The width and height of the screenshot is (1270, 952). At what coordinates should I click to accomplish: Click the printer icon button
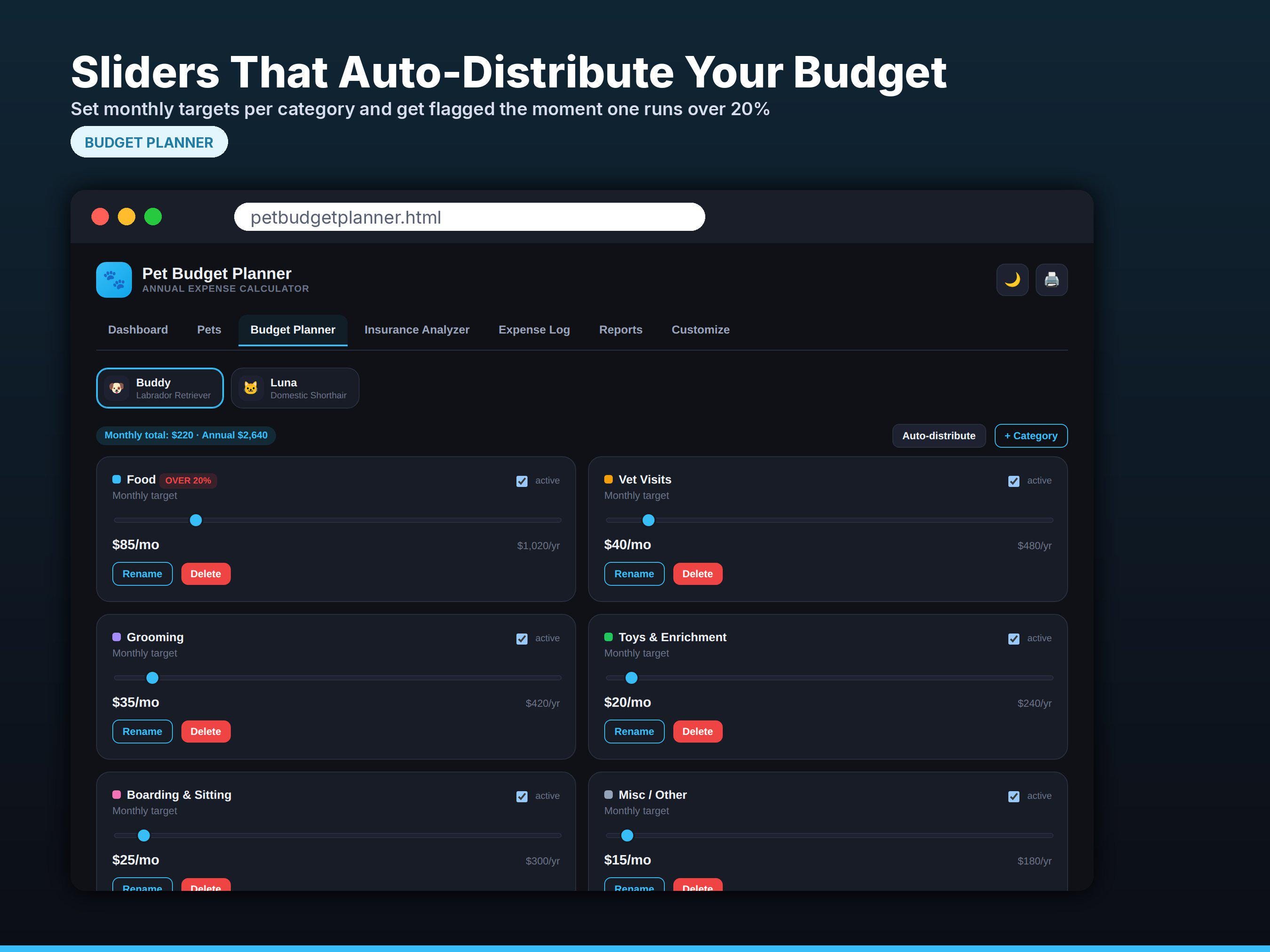[1051, 279]
